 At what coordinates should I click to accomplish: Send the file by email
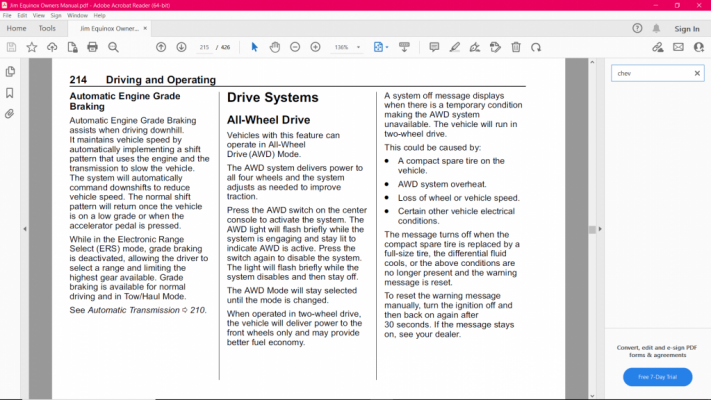click(678, 47)
